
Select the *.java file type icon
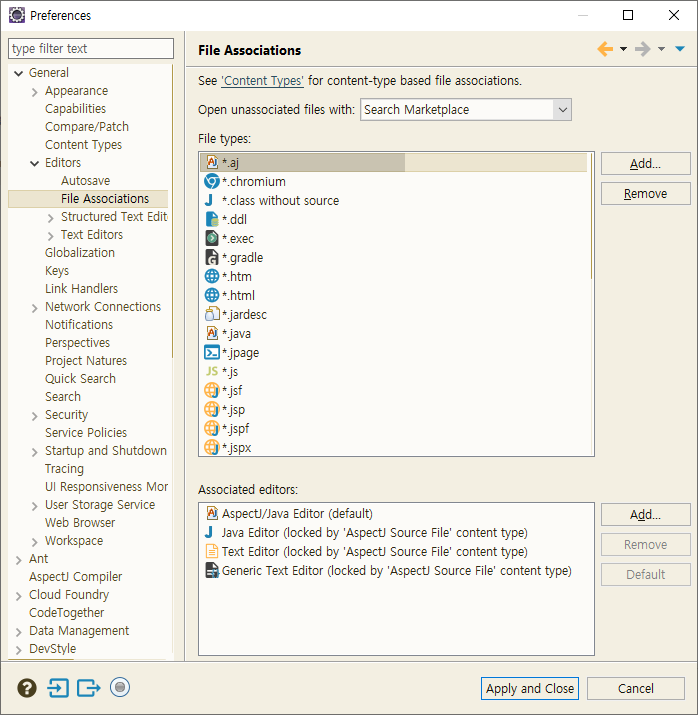(212, 333)
